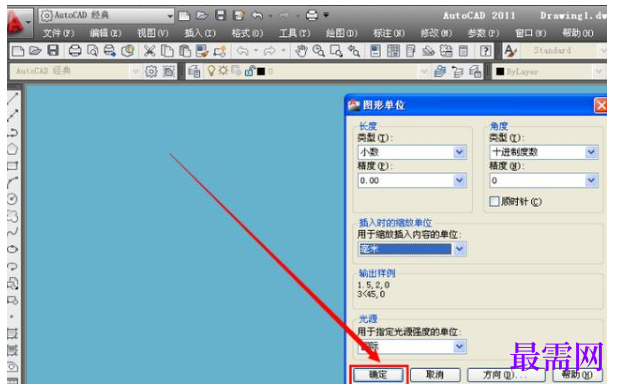The height and width of the screenshot is (388, 622).
Task: Click the 取消 button in the 图形单位 dialog
Action: coord(435,375)
